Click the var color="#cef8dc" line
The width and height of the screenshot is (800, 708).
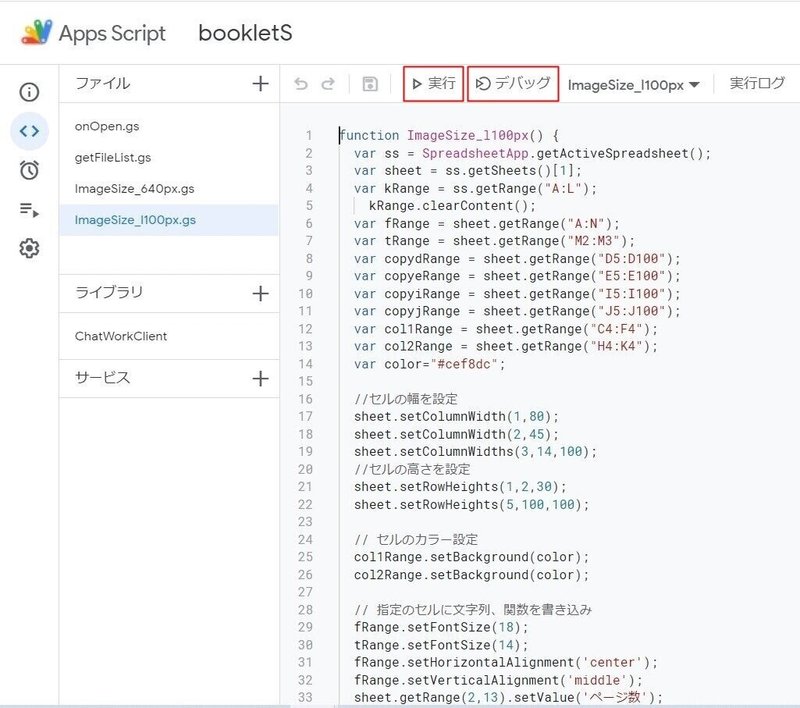click(429, 364)
